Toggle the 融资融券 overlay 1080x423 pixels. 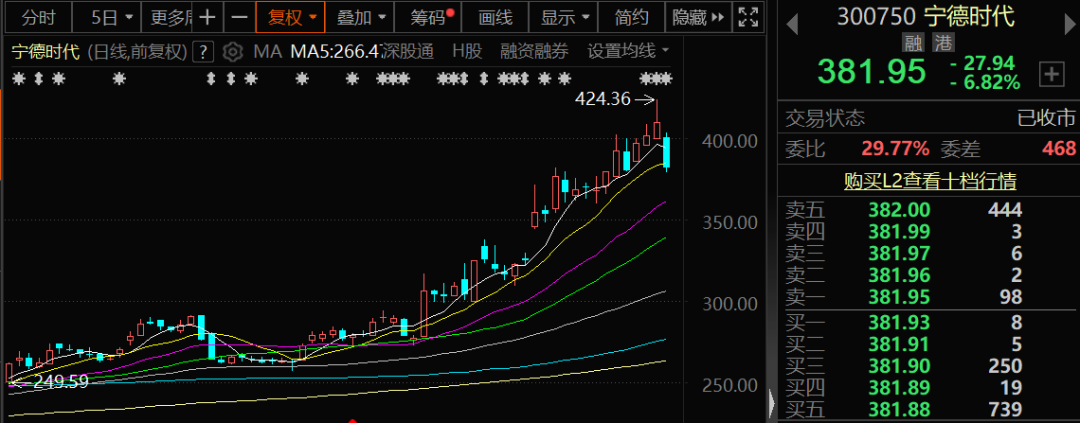coord(535,52)
